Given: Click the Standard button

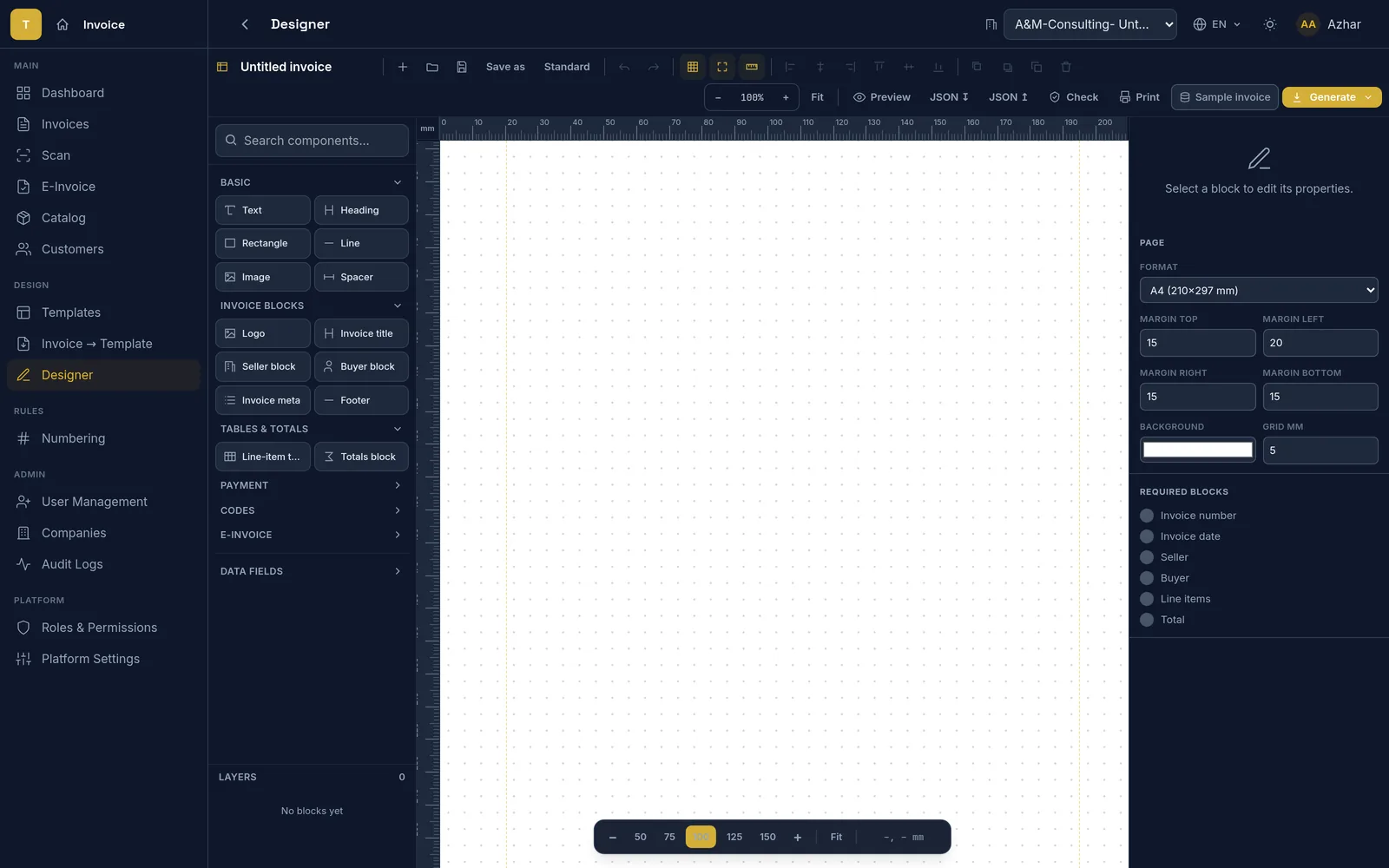Looking at the screenshot, I should 567,67.
